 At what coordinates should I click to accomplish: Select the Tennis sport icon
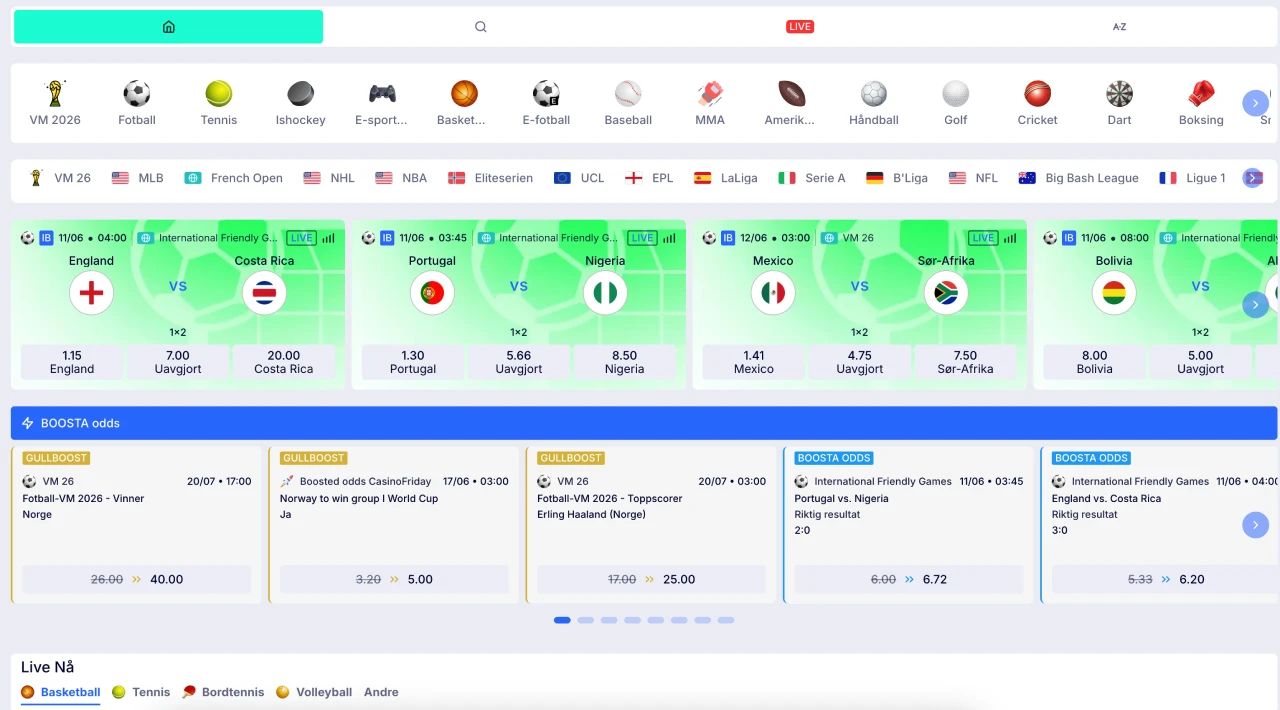click(x=219, y=94)
